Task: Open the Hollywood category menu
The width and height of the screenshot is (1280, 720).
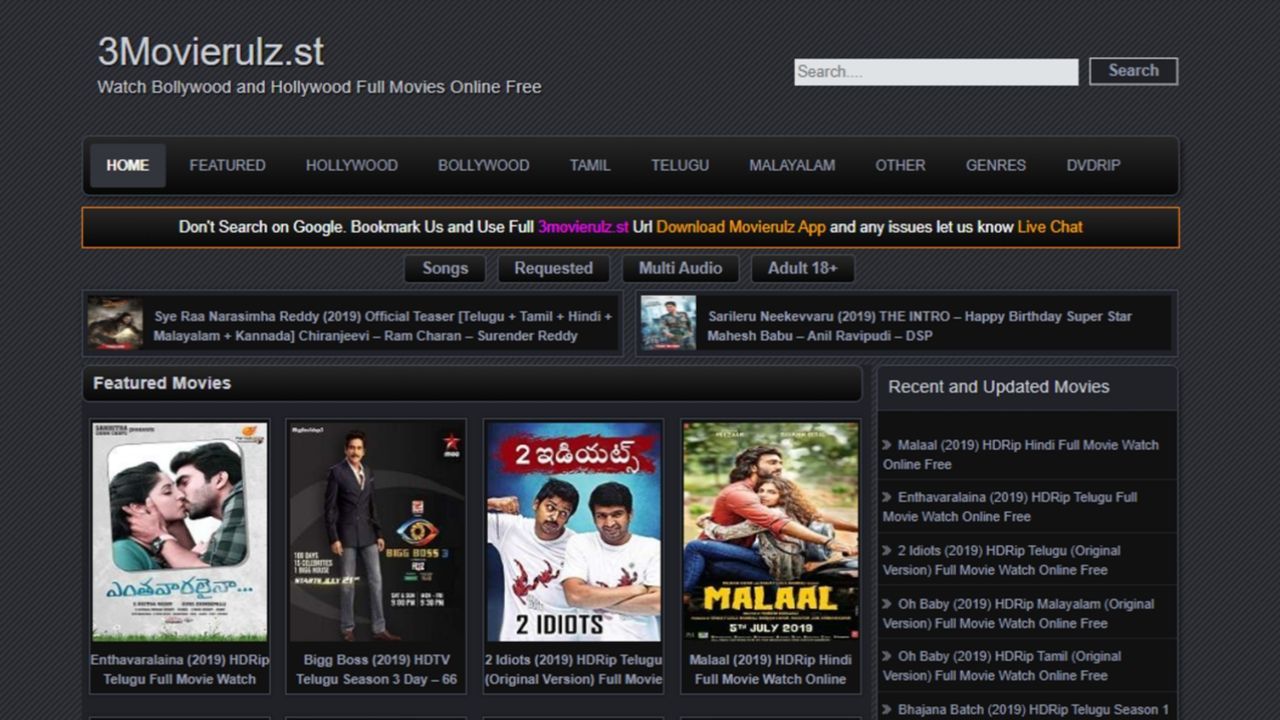Action: 351,166
